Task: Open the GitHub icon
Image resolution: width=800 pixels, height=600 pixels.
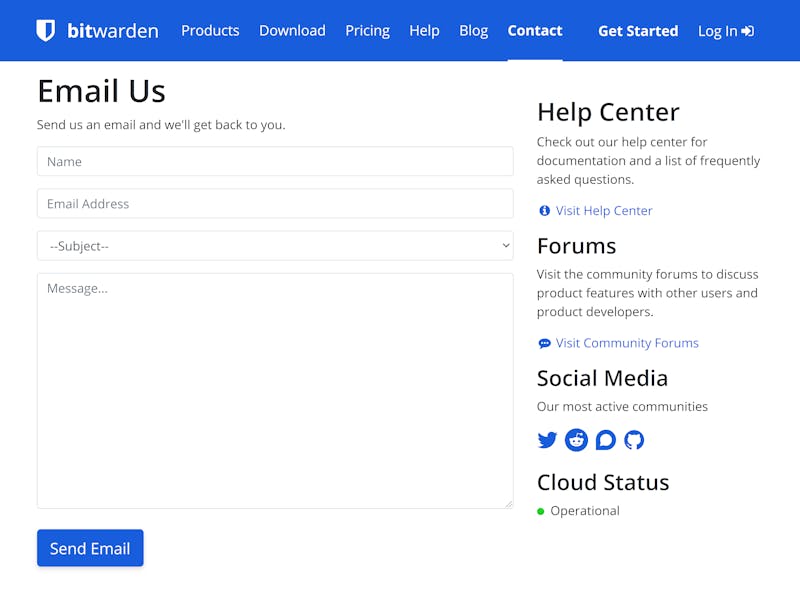Action: click(x=634, y=440)
